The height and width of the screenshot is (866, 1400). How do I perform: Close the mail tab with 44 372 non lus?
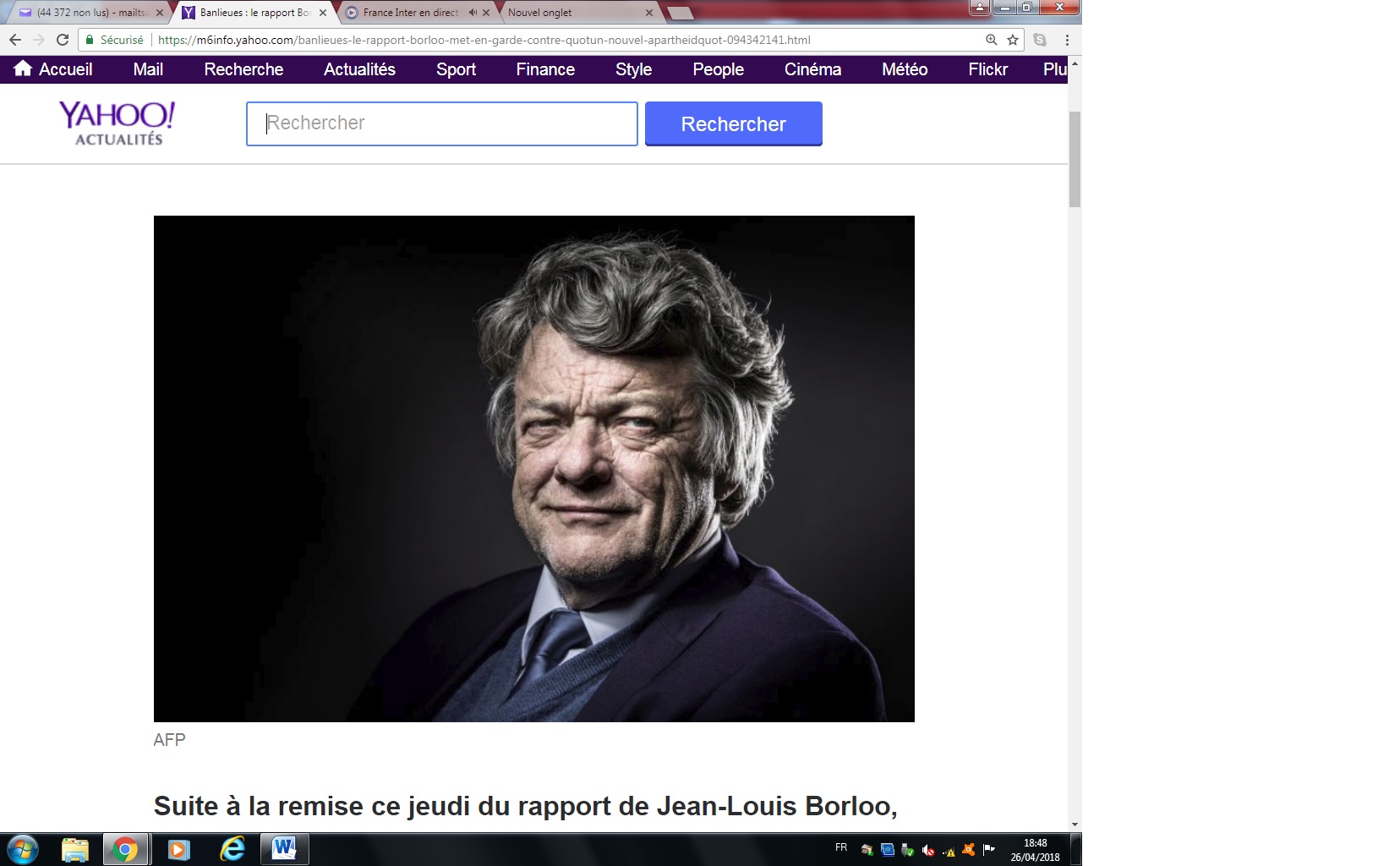[x=160, y=13]
